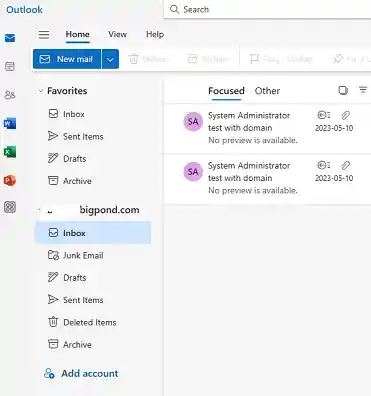Collapse the Favorites section chevron

(x=41, y=91)
